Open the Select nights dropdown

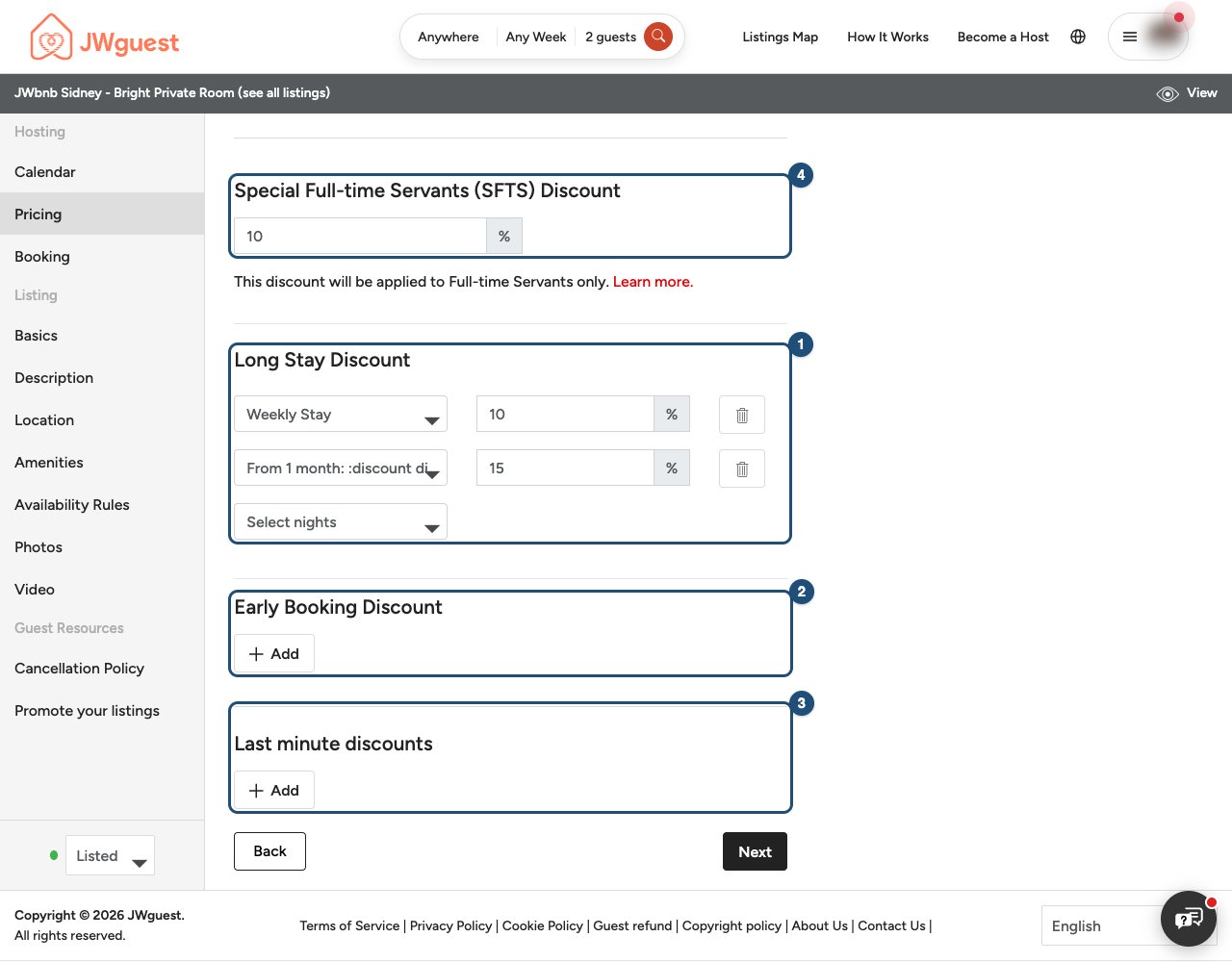click(341, 522)
